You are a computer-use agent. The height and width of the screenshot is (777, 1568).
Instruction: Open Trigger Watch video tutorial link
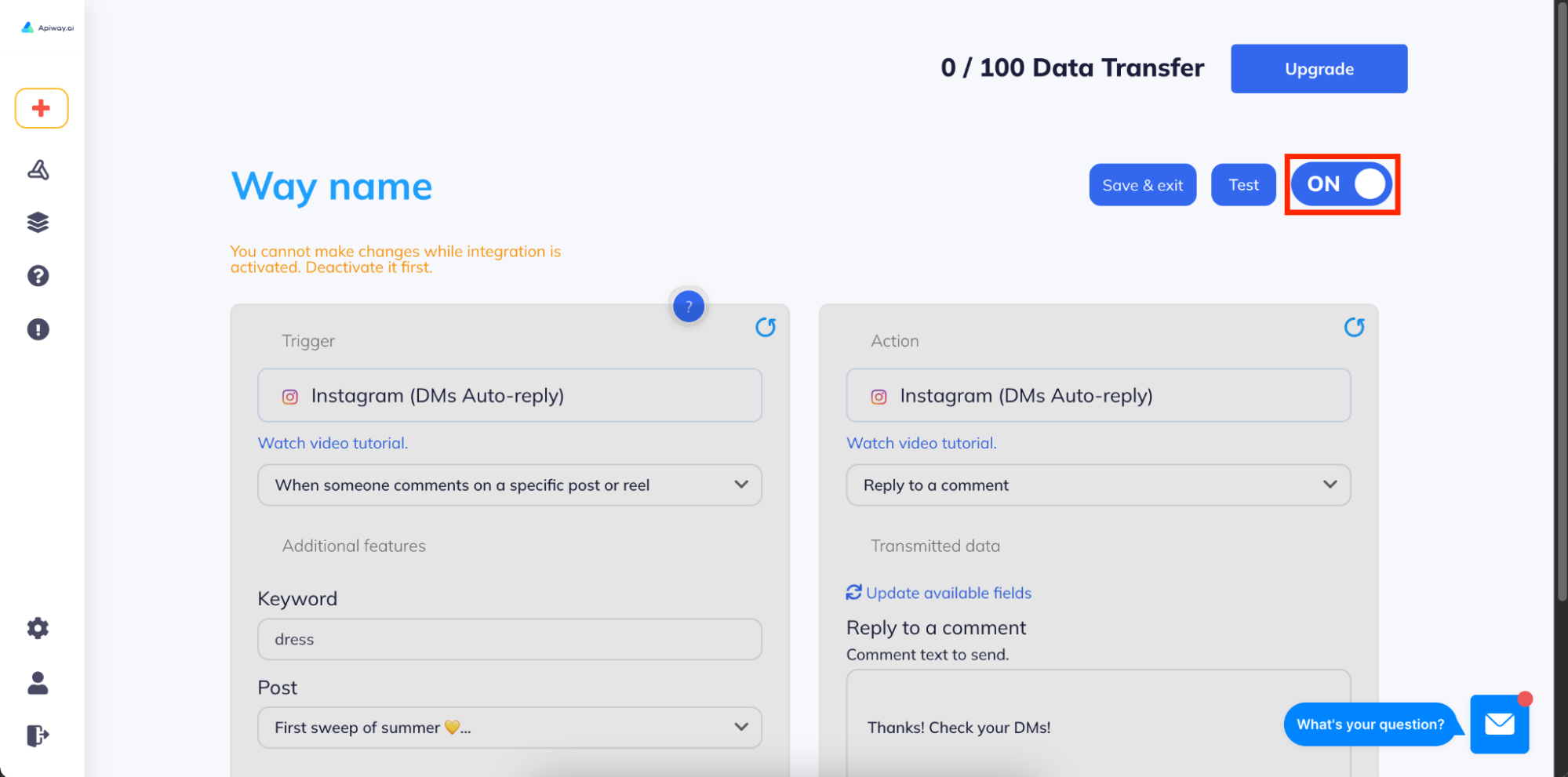click(333, 443)
